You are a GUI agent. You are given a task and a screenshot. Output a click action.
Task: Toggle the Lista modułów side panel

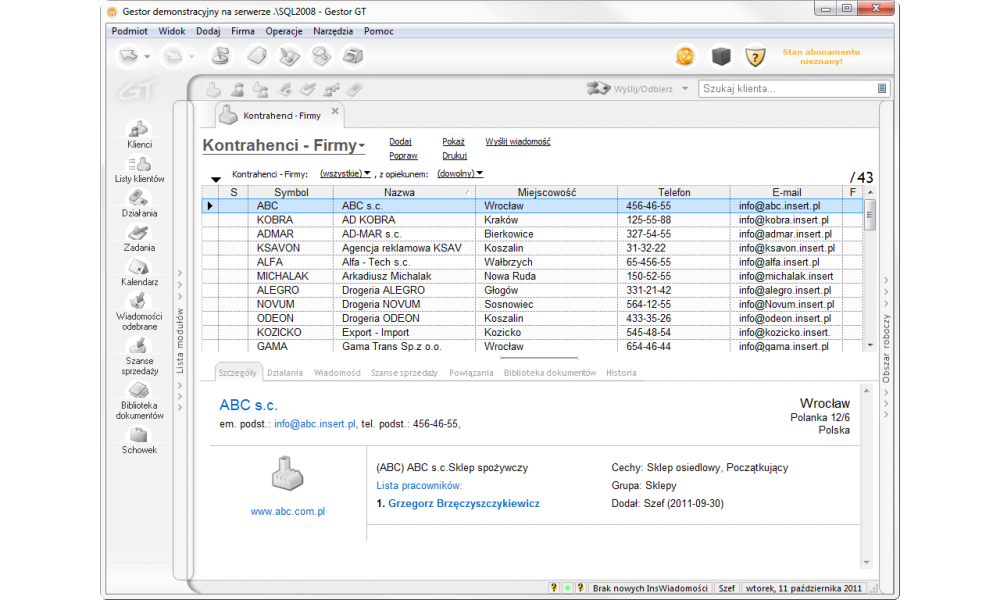click(x=180, y=340)
